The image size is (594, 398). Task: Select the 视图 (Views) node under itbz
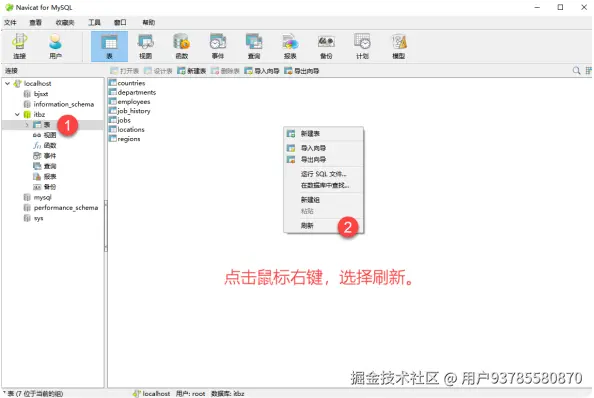(x=50, y=135)
